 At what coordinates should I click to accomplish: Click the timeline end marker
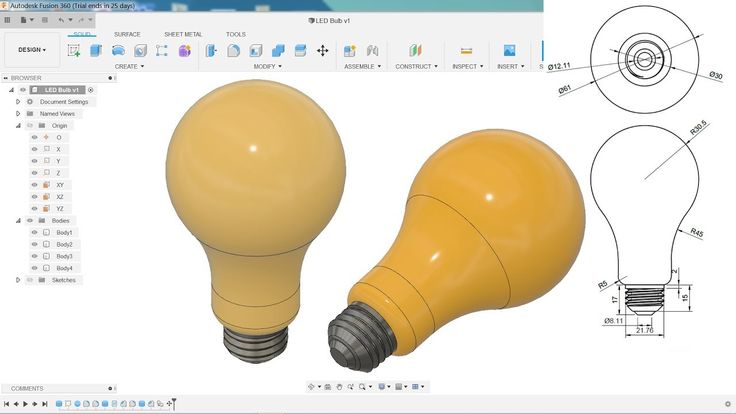[174, 403]
